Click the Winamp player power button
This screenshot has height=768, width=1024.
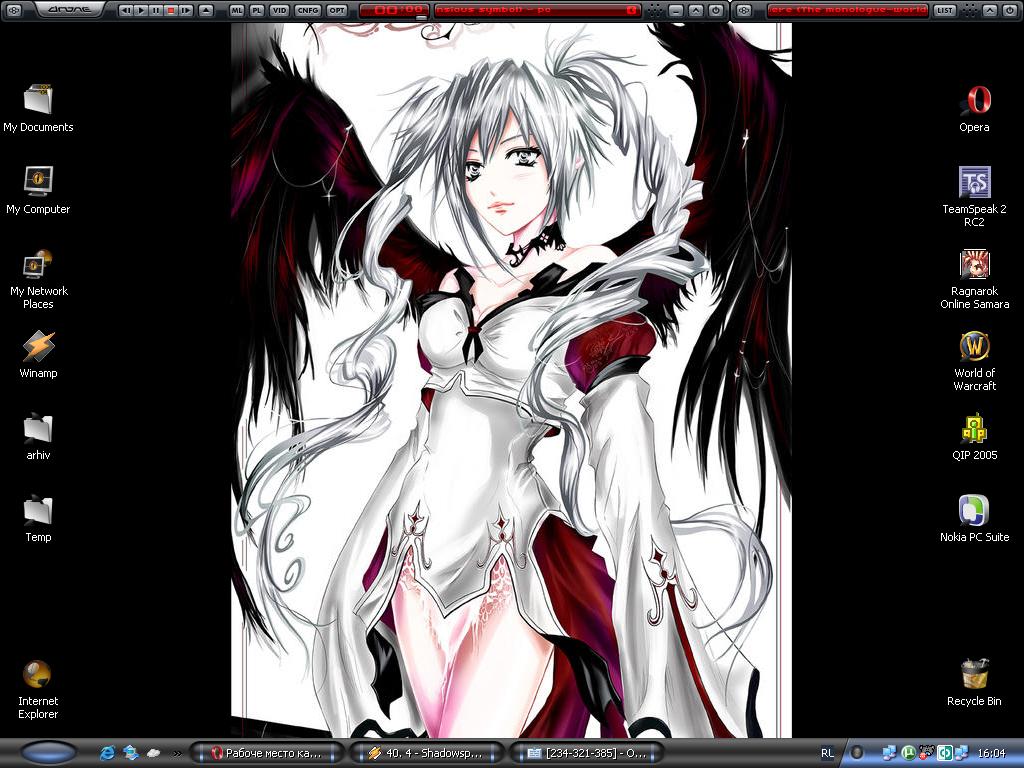point(716,10)
